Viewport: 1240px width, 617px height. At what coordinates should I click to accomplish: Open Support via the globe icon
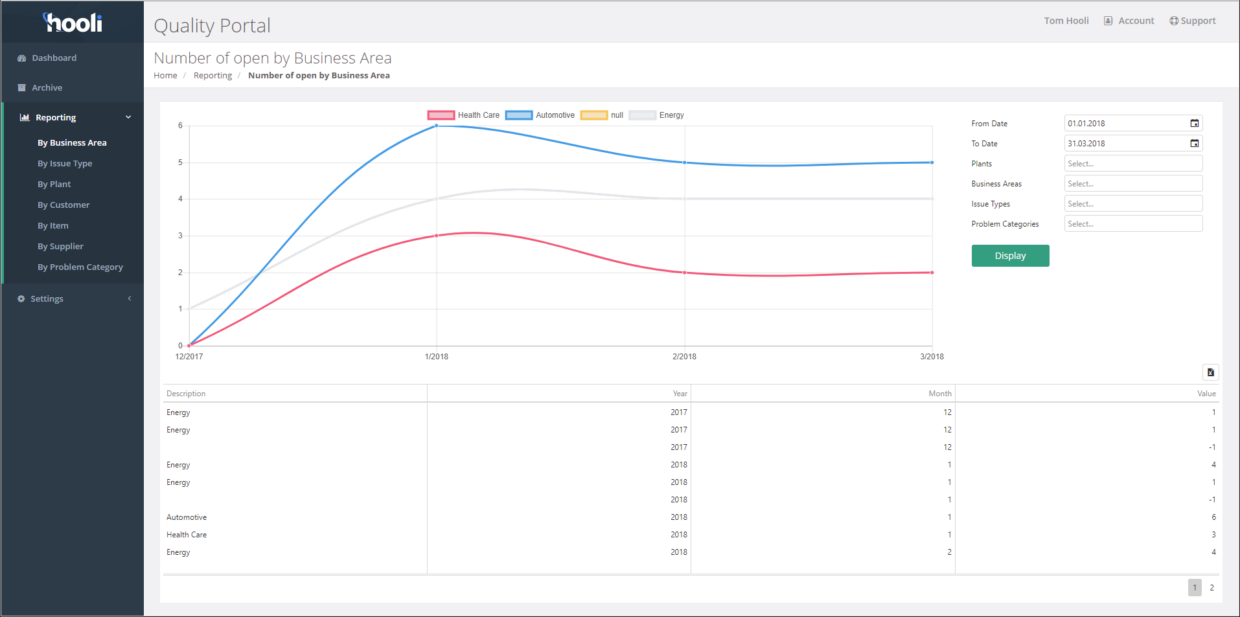[1174, 20]
